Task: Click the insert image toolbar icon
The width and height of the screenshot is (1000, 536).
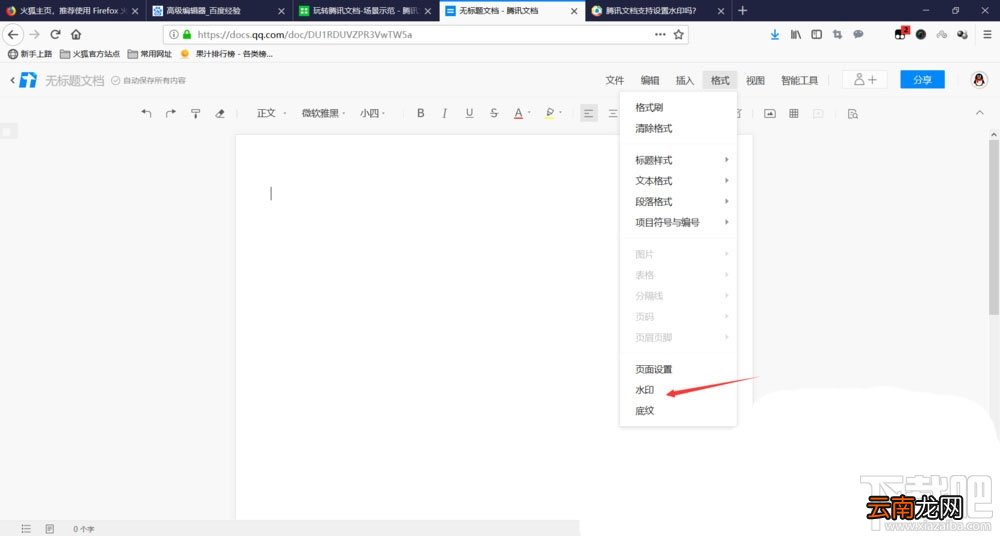Action: [x=770, y=114]
